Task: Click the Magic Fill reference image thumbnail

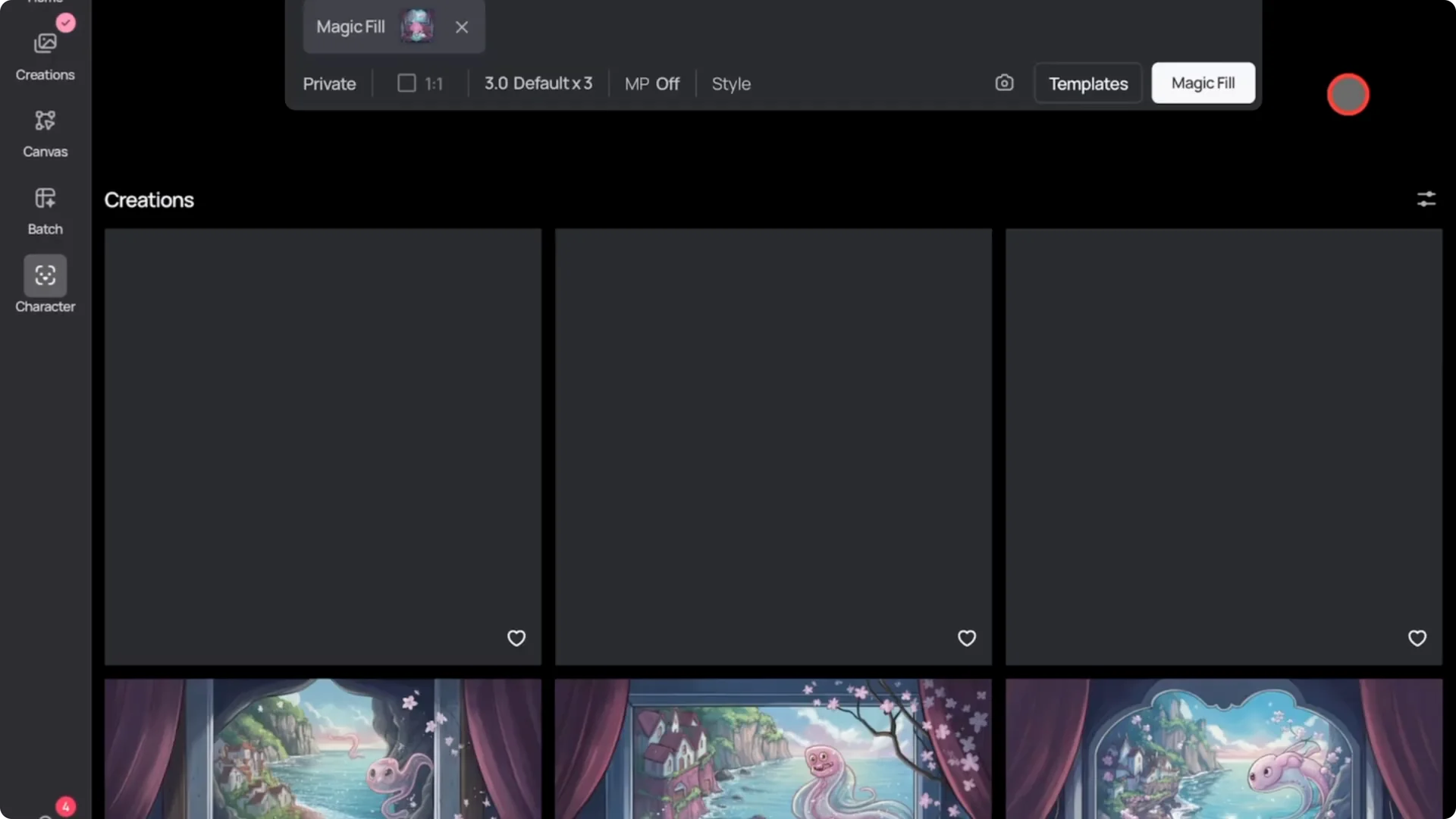Action: coord(416,27)
